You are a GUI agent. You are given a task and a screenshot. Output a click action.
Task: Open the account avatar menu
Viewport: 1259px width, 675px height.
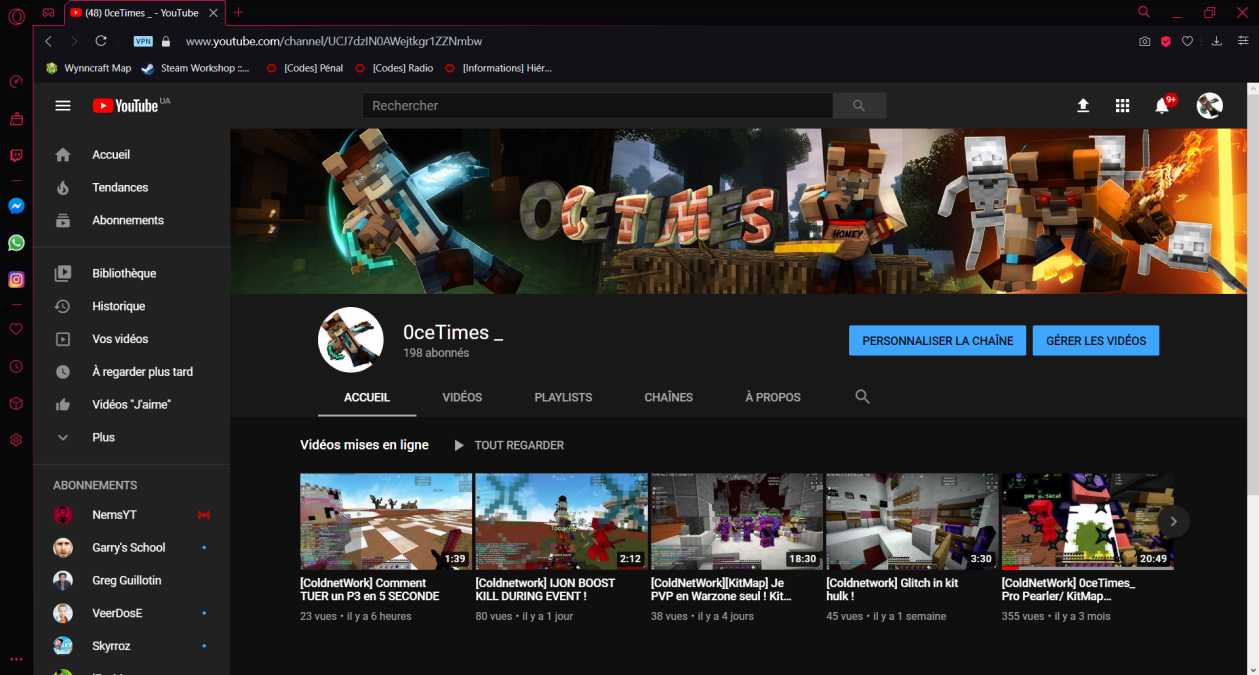[x=1210, y=105]
